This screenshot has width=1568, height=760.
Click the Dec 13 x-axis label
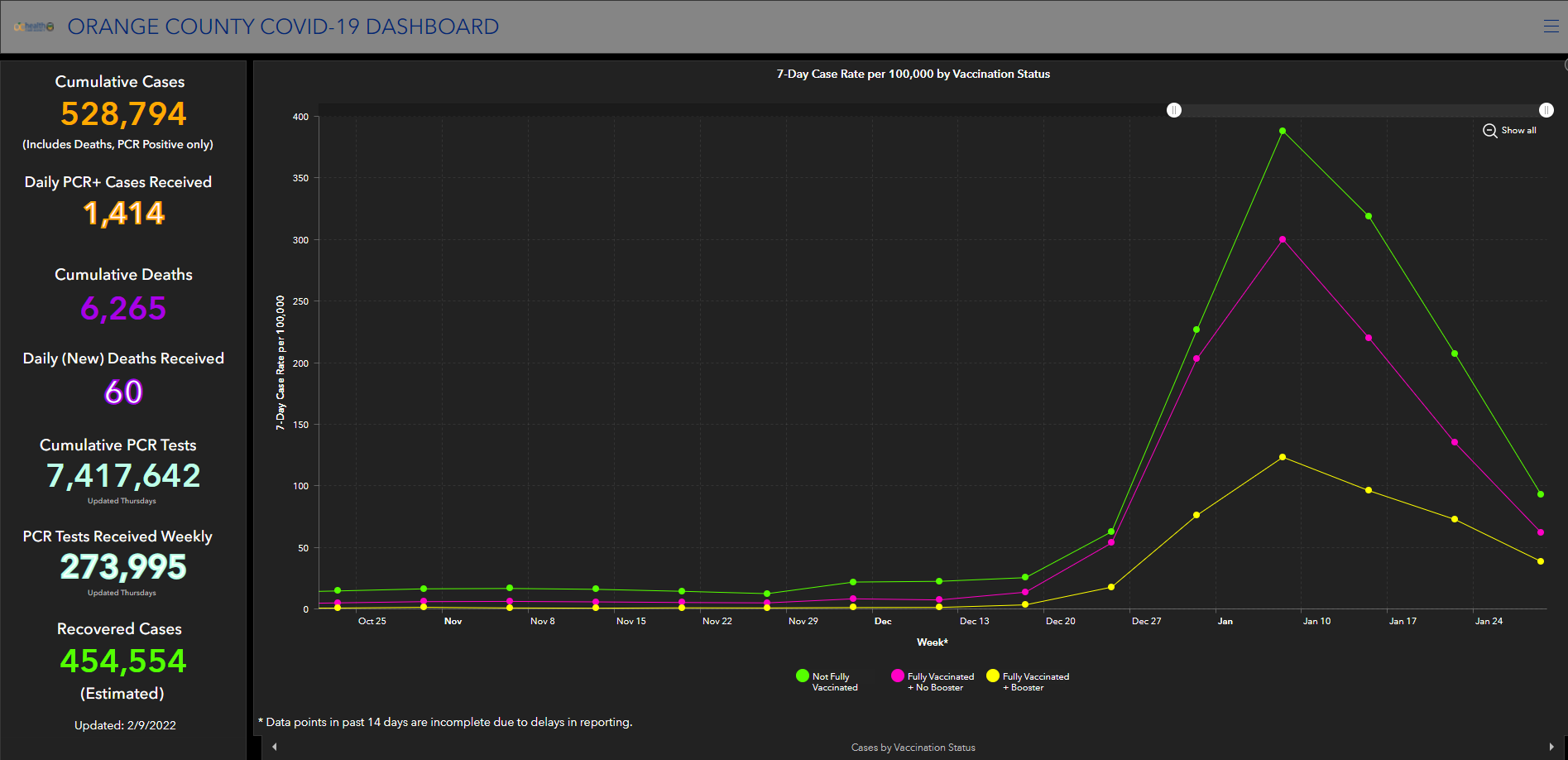[x=975, y=621]
